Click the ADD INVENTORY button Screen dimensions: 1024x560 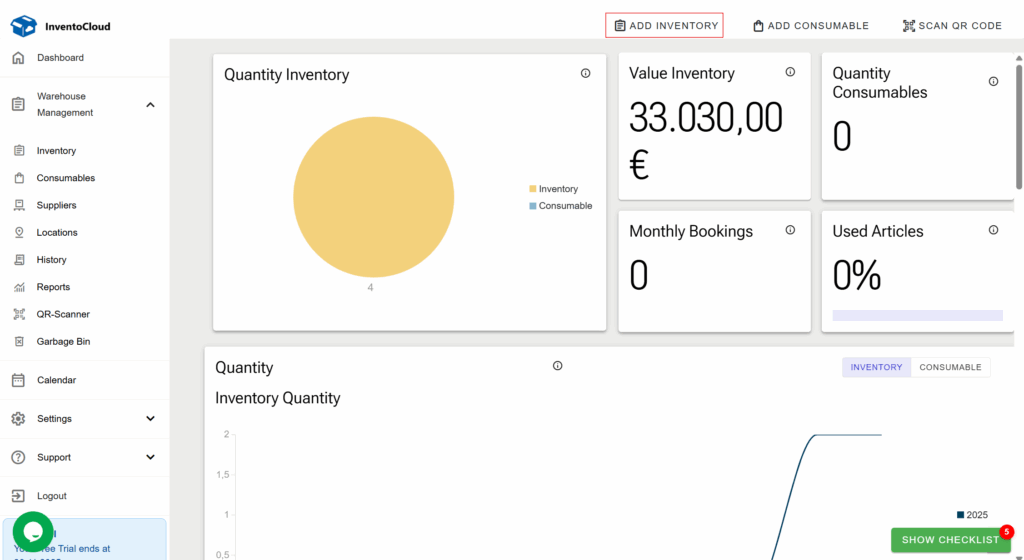click(664, 25)
